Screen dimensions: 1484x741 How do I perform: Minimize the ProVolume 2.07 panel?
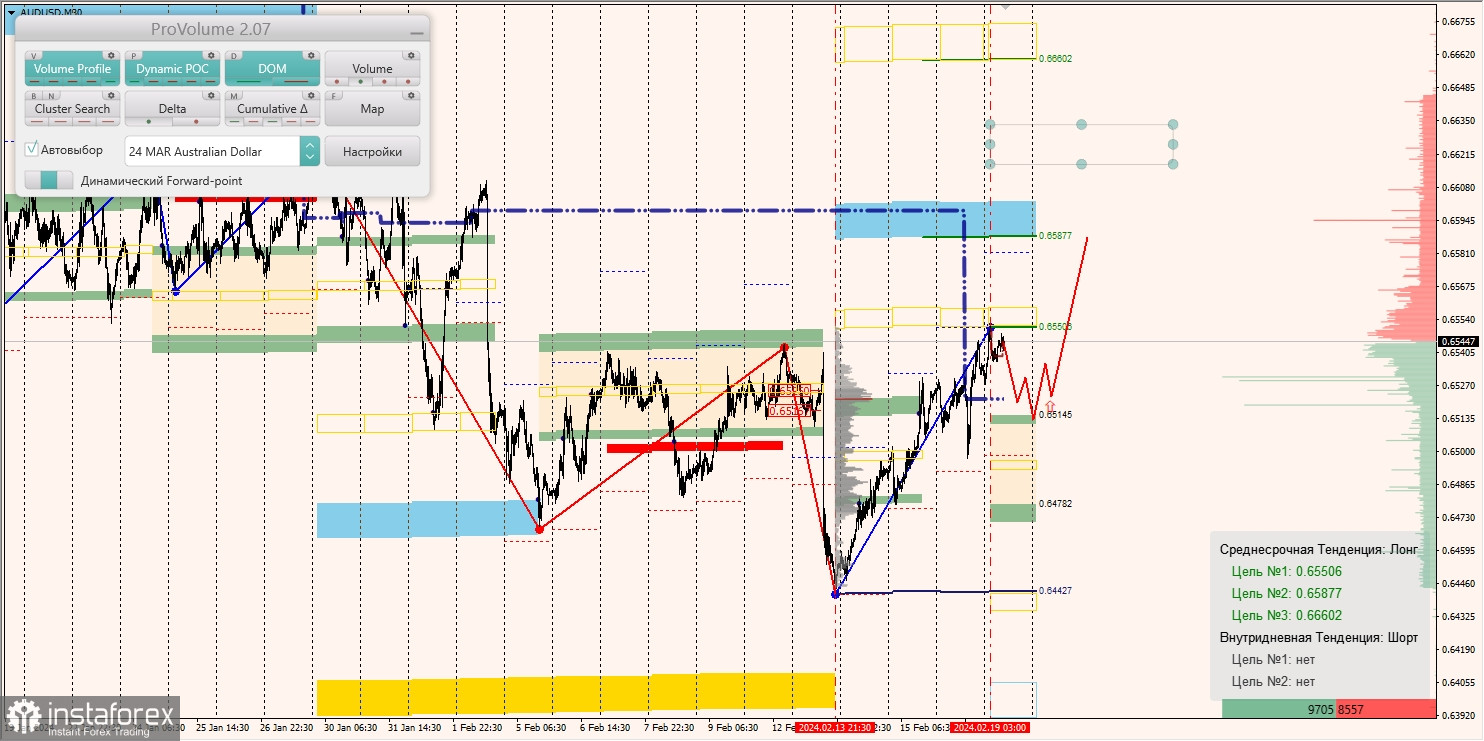pos(415,31)
